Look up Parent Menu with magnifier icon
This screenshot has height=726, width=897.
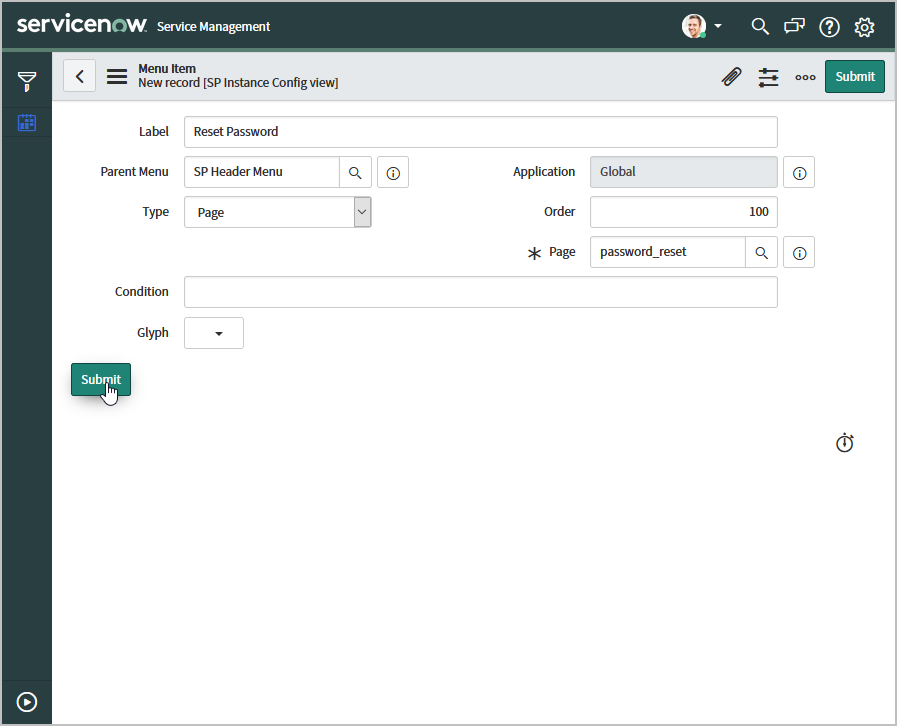tap(355, 172)
